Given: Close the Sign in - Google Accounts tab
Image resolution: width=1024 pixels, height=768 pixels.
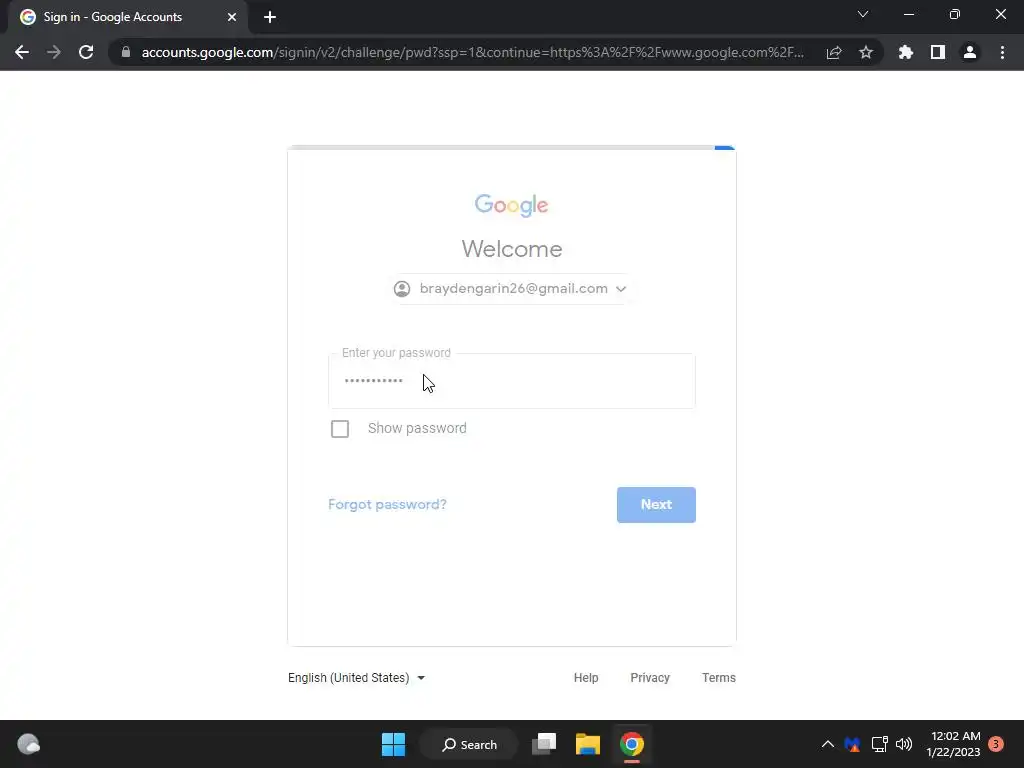Looking at the screenshot, I should [x=232, y=17].
